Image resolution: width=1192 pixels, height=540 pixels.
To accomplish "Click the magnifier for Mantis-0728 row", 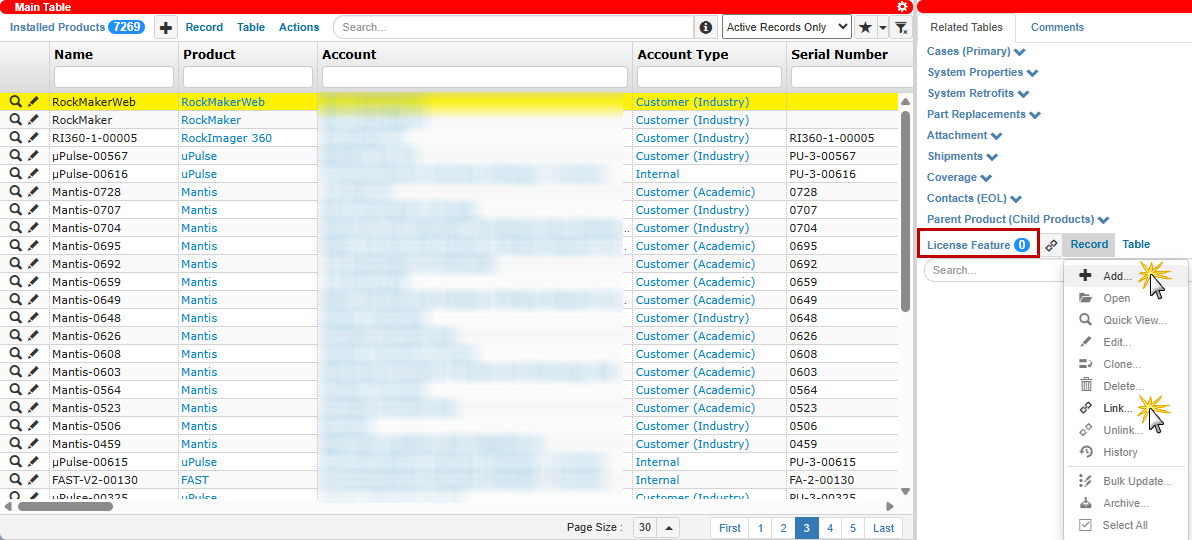I will [15, 192].
